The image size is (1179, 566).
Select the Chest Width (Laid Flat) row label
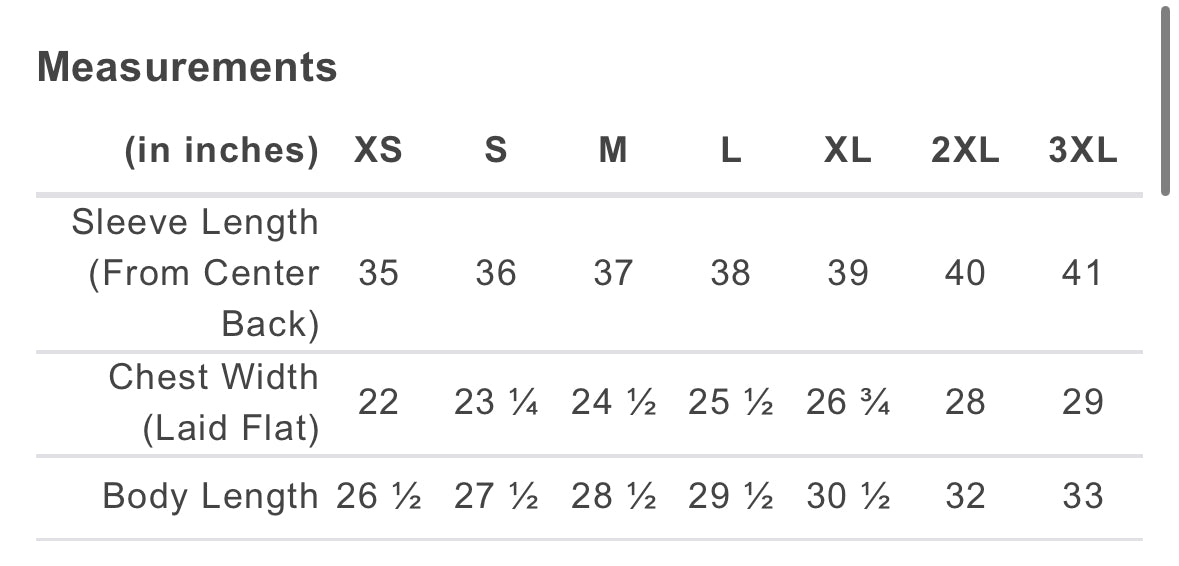pyautogui.click(x=213, y=403)
